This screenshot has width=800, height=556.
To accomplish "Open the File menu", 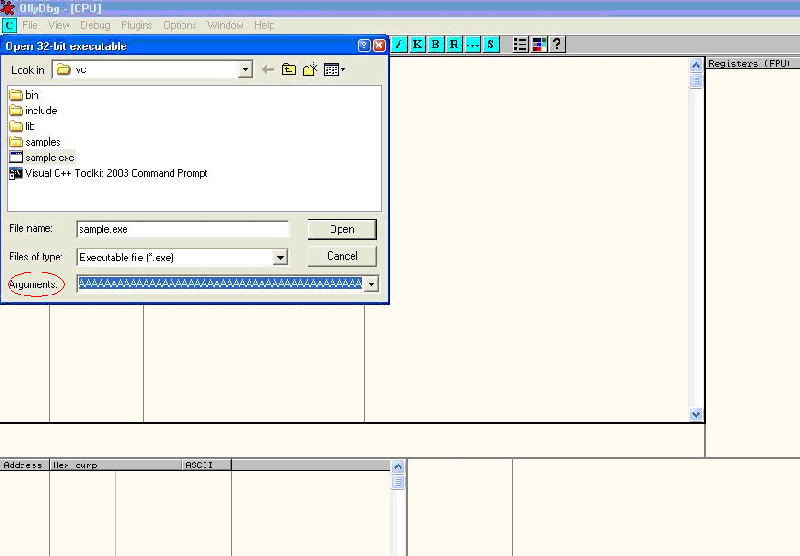I will [30, 25].
